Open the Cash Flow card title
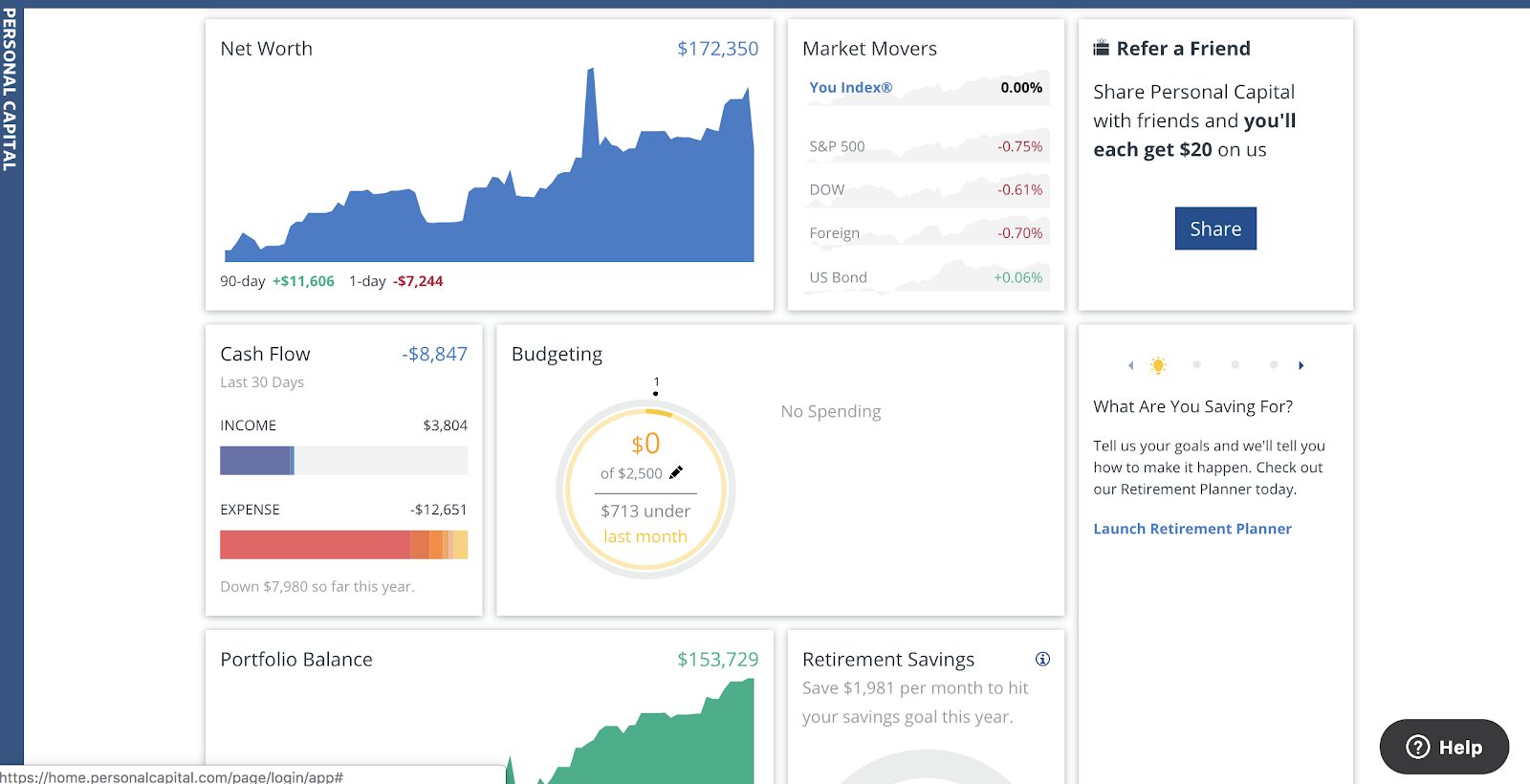The height and width of the screenshot is (784, 1530). [x=265, y=354]
